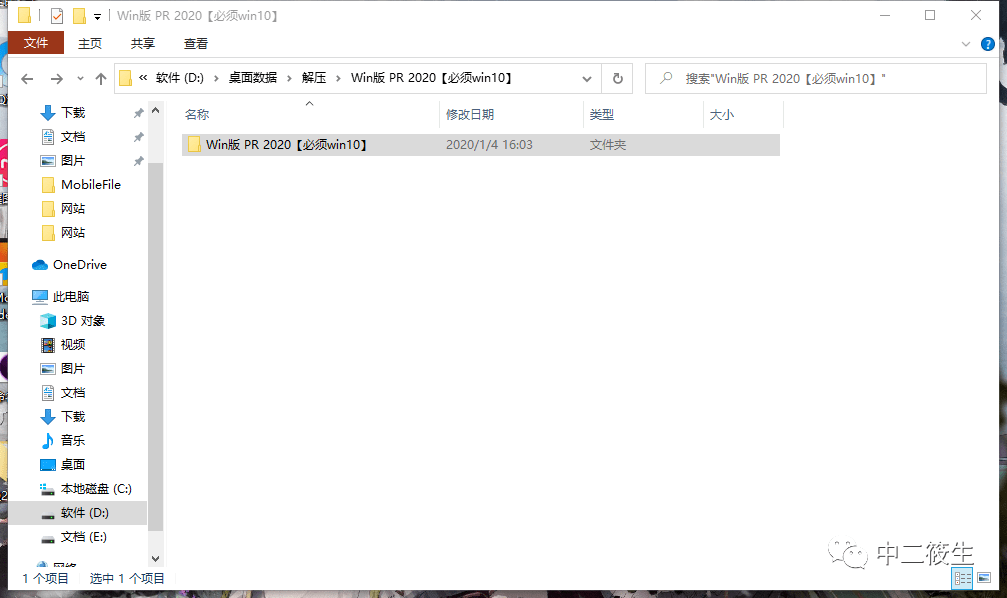Collapse the 此电脑 tree in sidebar
This screenshot has width=1007, height=598.
(x=28, y=296)
